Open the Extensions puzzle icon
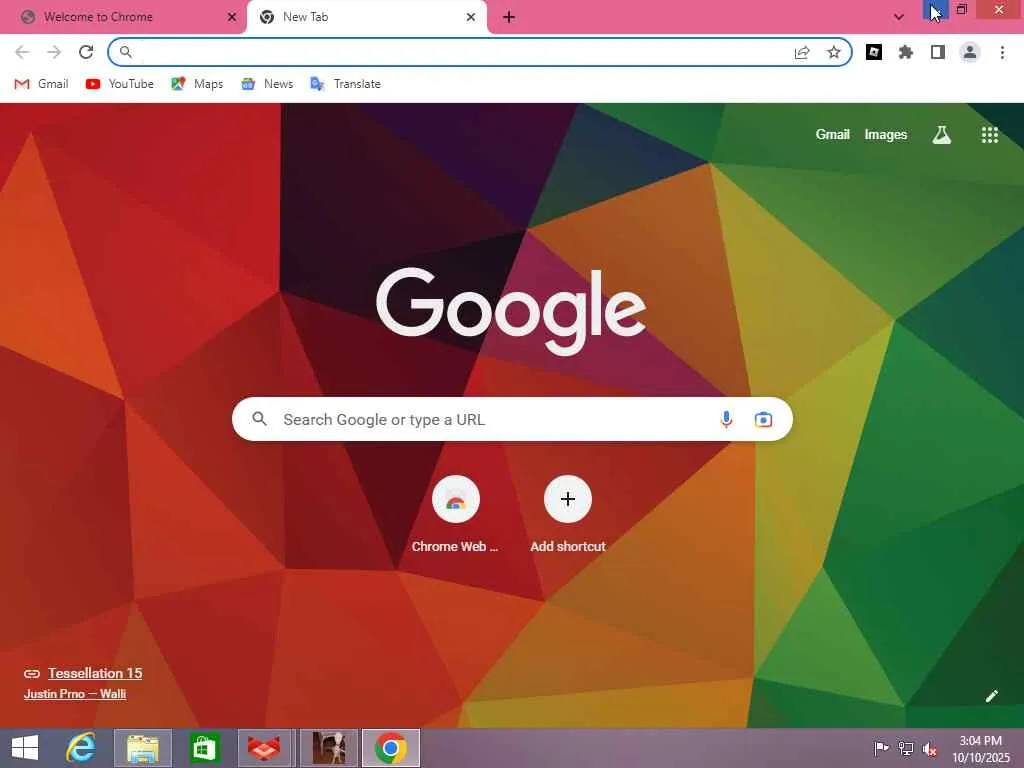The width and height of the screenshot is (1024, 768). click(x=906, y=52)
